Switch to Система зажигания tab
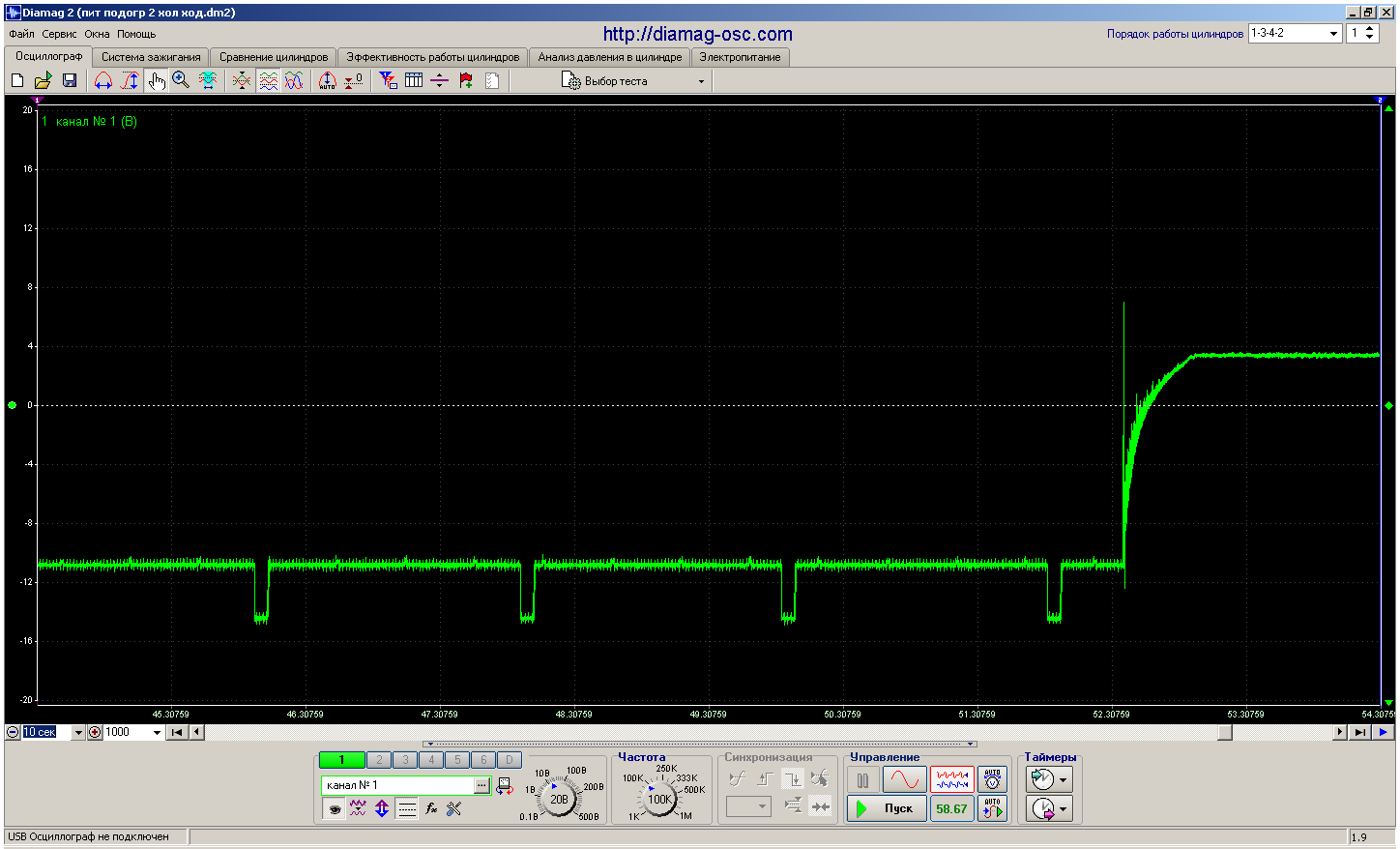 click(x=151, y=57)
